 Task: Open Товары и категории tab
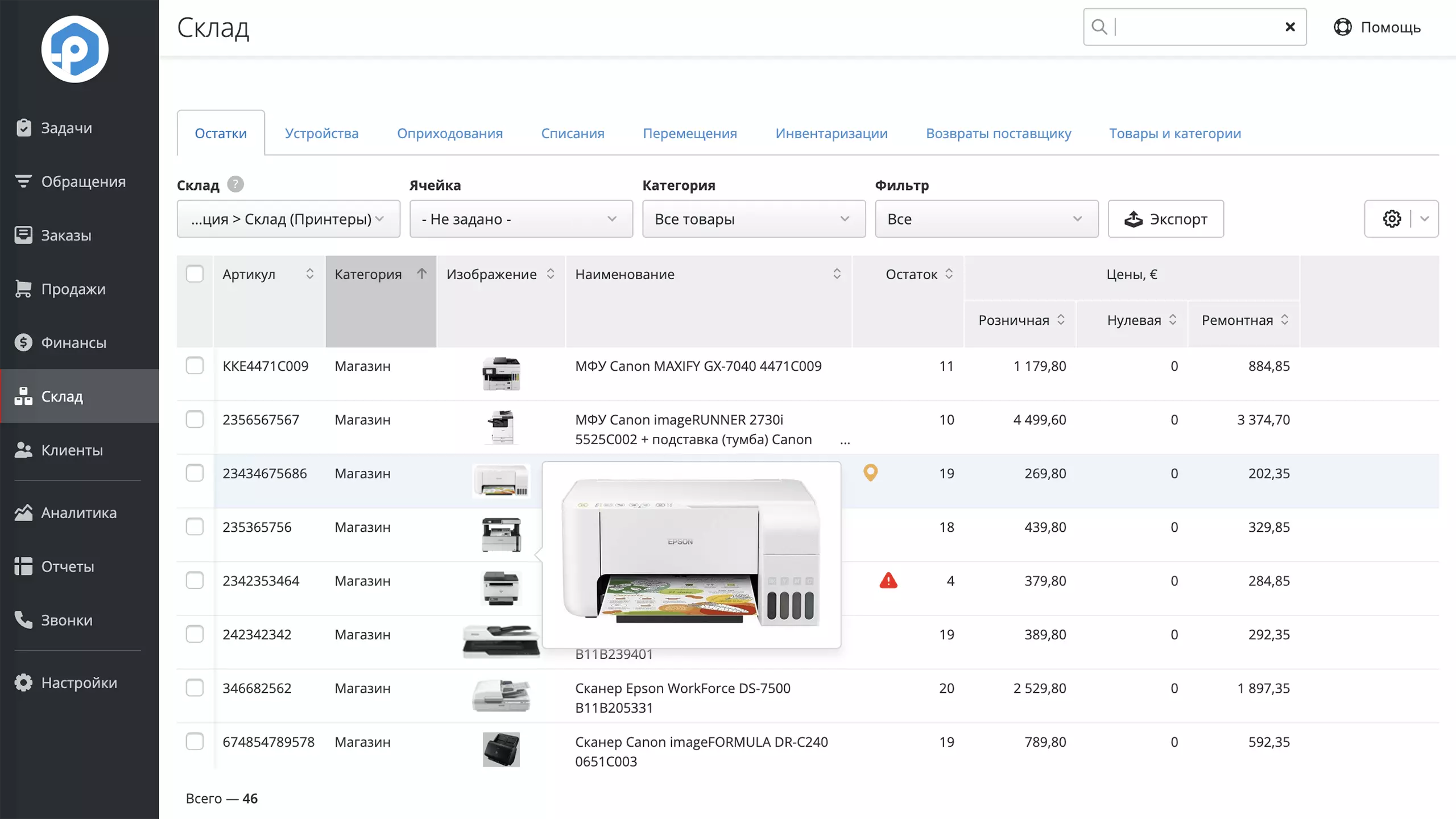pyautogui.click(x=1175, y=133)
